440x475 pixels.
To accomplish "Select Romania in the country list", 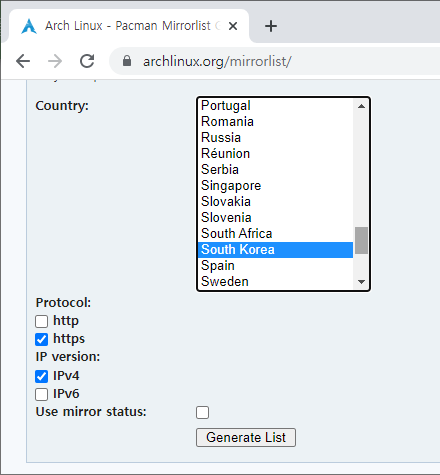I will [x=275, y=122].
